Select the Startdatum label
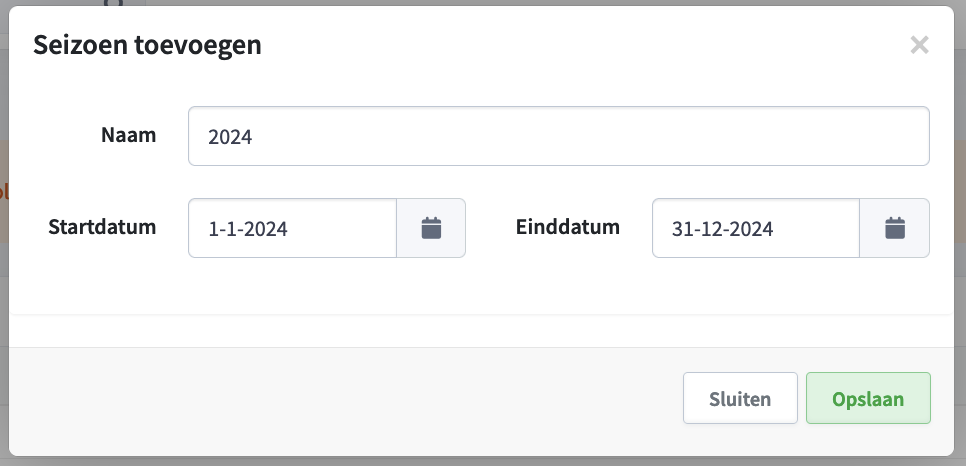The height and width of the screenshot is (466, 966). tap(102, 227)
